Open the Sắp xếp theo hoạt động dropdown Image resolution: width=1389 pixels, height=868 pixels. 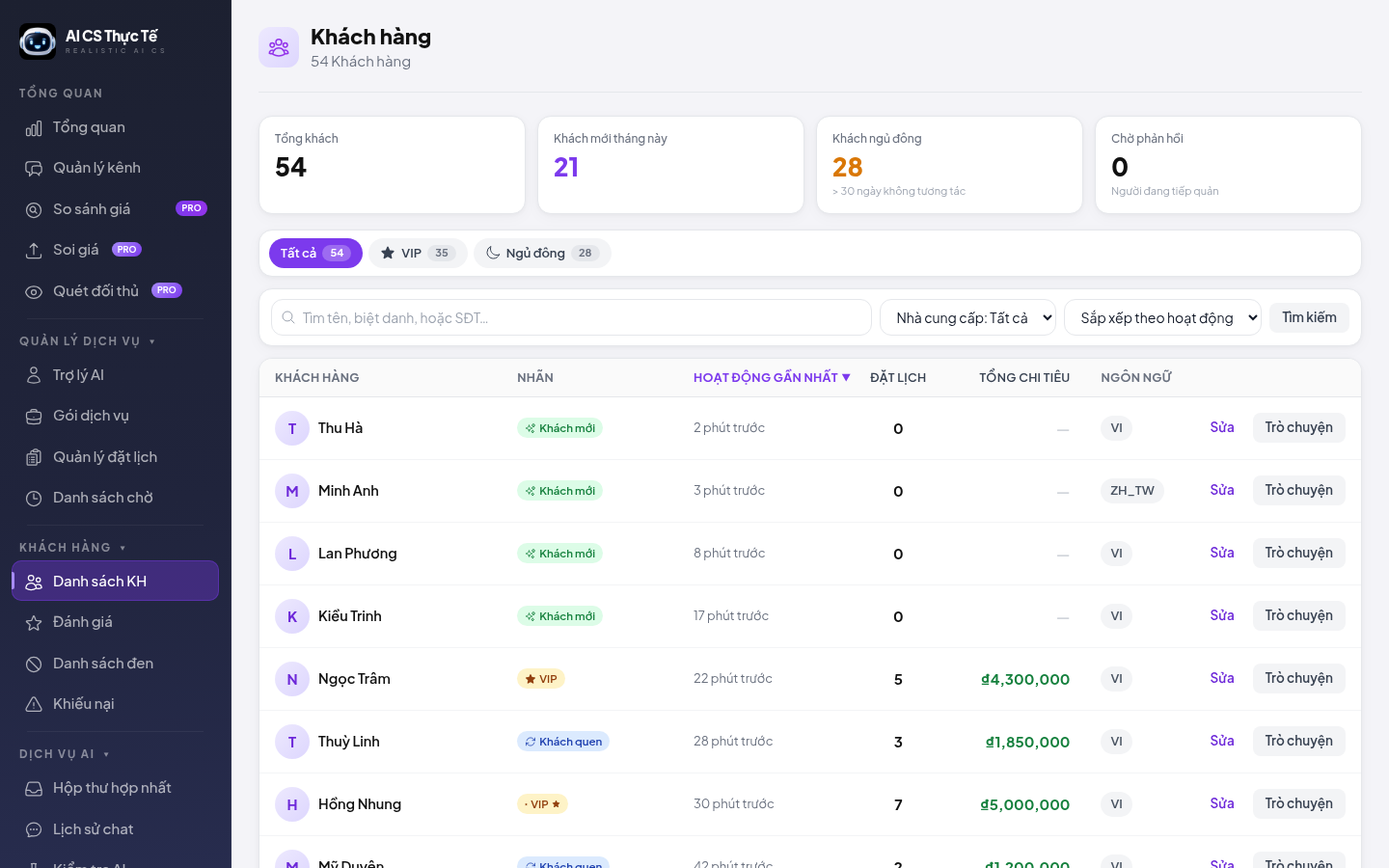[x=1162, y=317]
